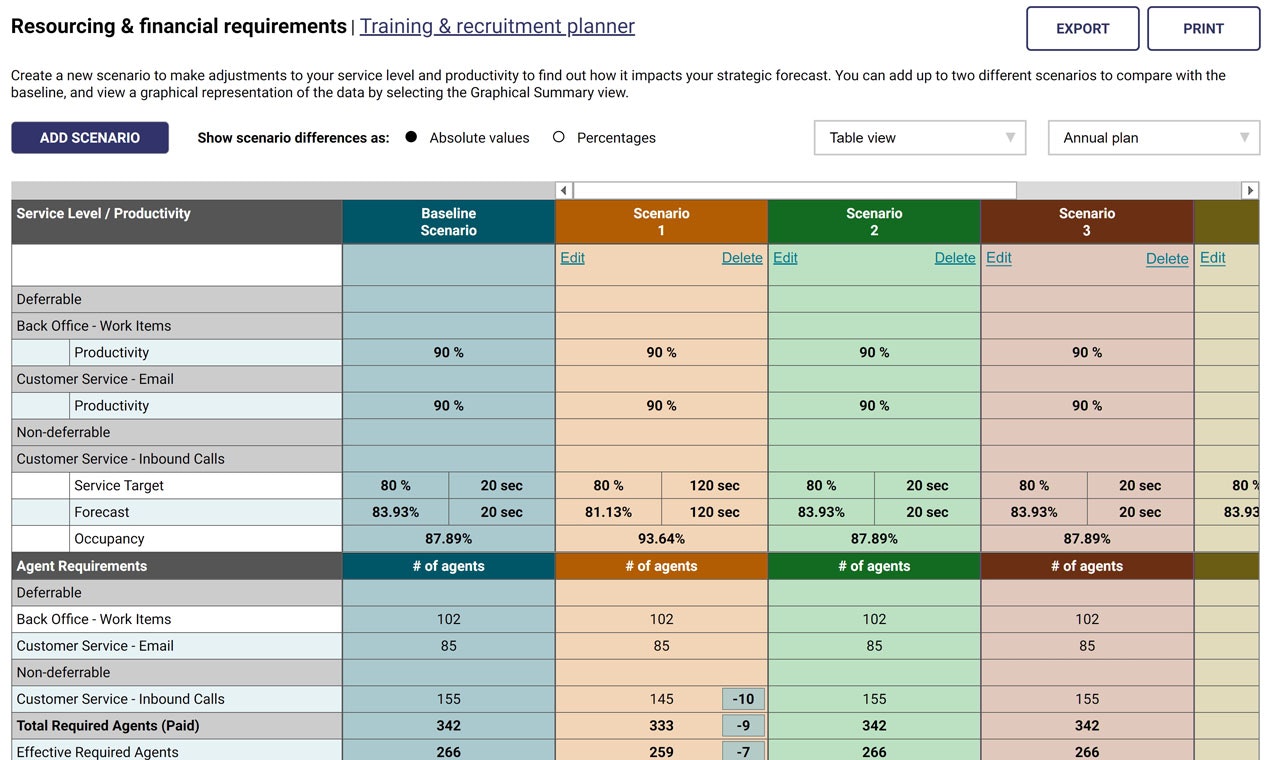The height and width of the screenshot is (760, 1270).
Task: Select Customer Service - Inbound Calls agents row
Action: [x=177, y=699]
